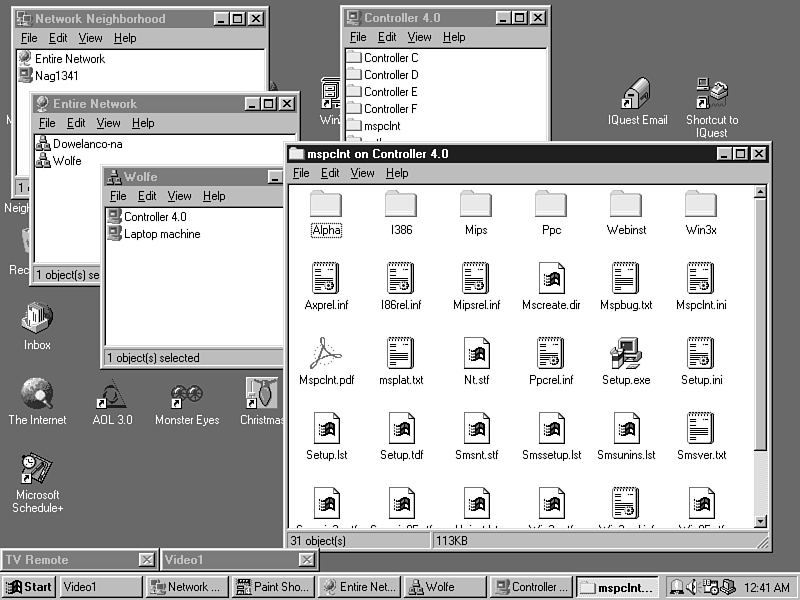Close the minimized Video1 window
This screenshot has width=800, height=600.
click(x=306, y=560)
